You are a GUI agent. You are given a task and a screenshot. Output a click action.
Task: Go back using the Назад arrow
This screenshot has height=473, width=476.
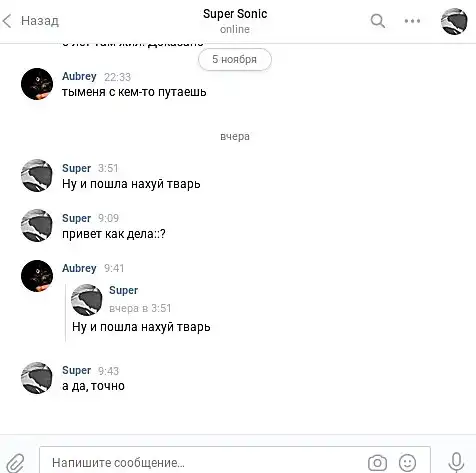(x=31, y=21)
